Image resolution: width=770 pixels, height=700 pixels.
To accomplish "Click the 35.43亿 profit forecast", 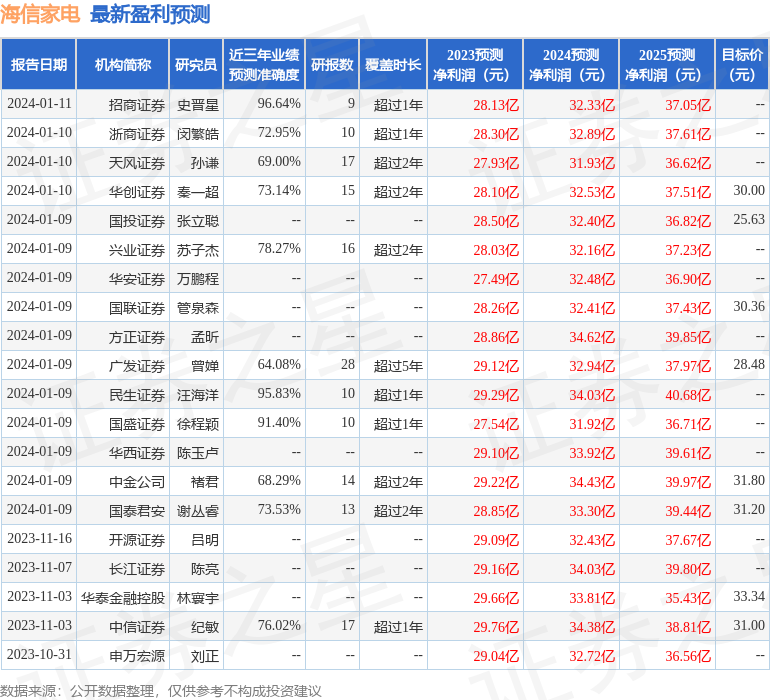I will click(x=688, y=598).
